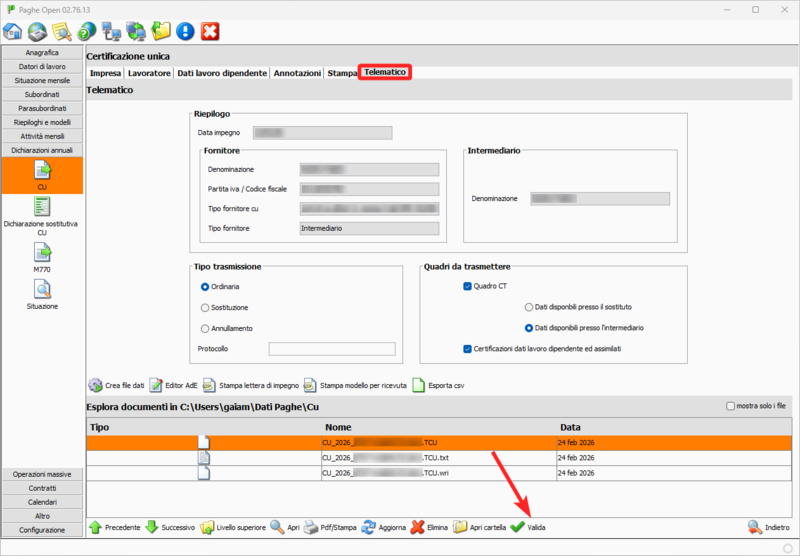Switch to the Lavoratore tab
Viewport: 800px width, 556px height.
149,73
